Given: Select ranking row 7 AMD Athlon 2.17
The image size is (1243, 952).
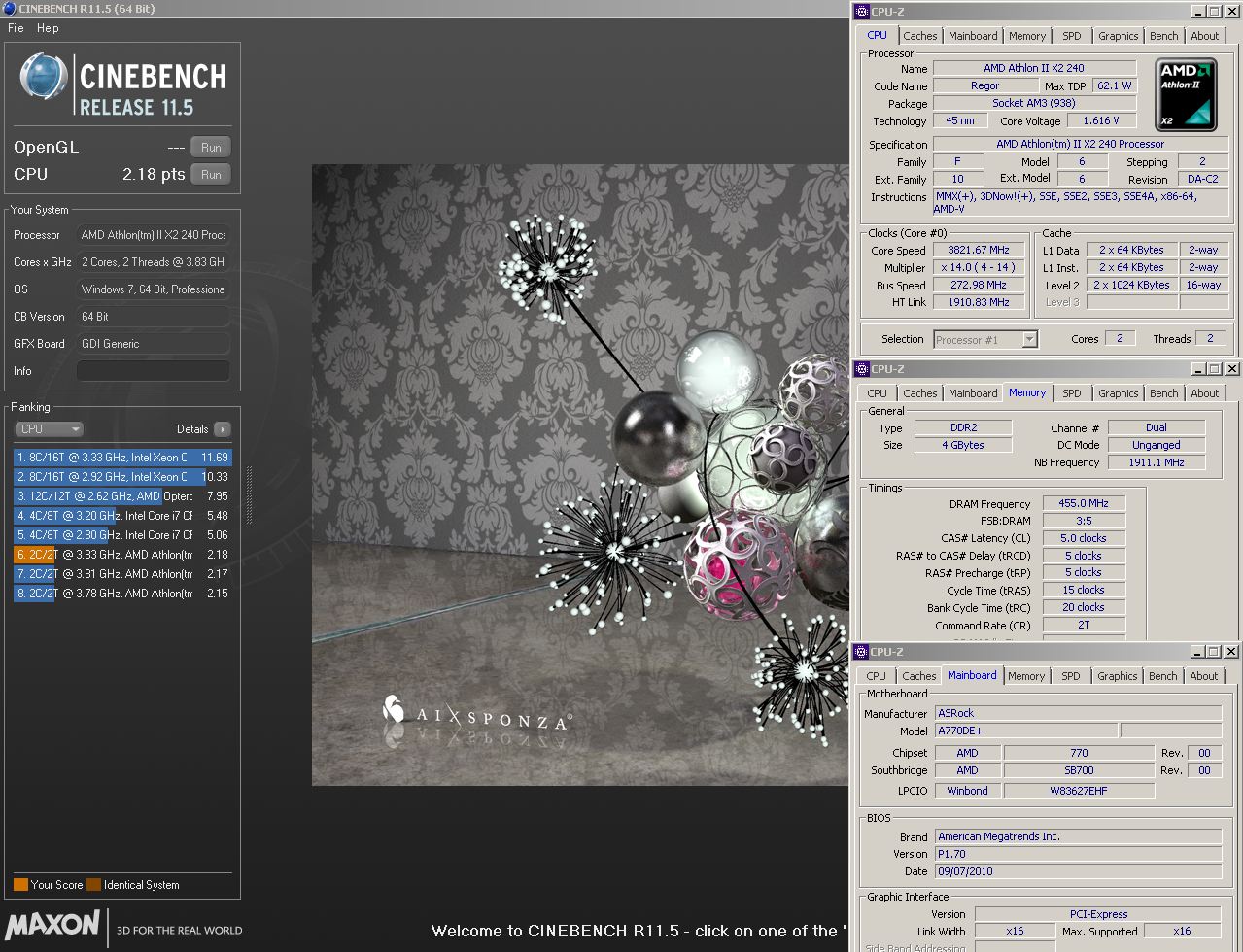Looking at the screenshot, I should pyautogui.click(x=122, y=574).
